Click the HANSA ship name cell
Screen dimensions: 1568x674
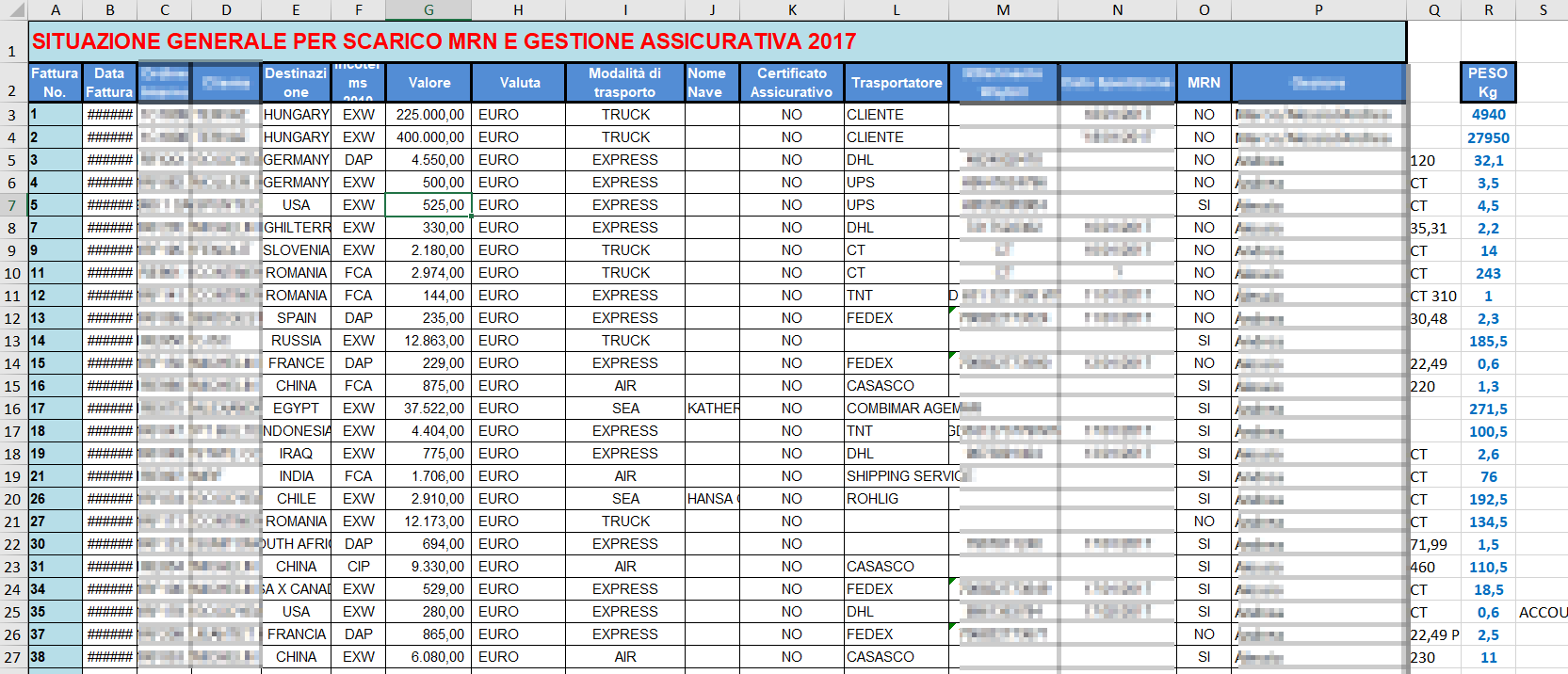[x=712, y=499]
